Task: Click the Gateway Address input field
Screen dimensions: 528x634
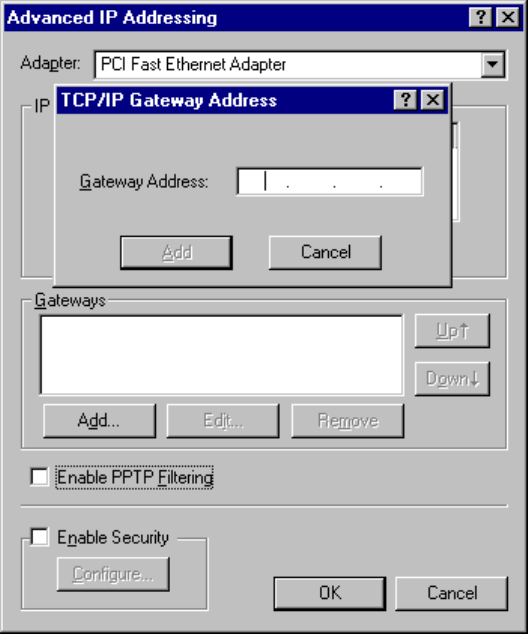Action: 329,182
